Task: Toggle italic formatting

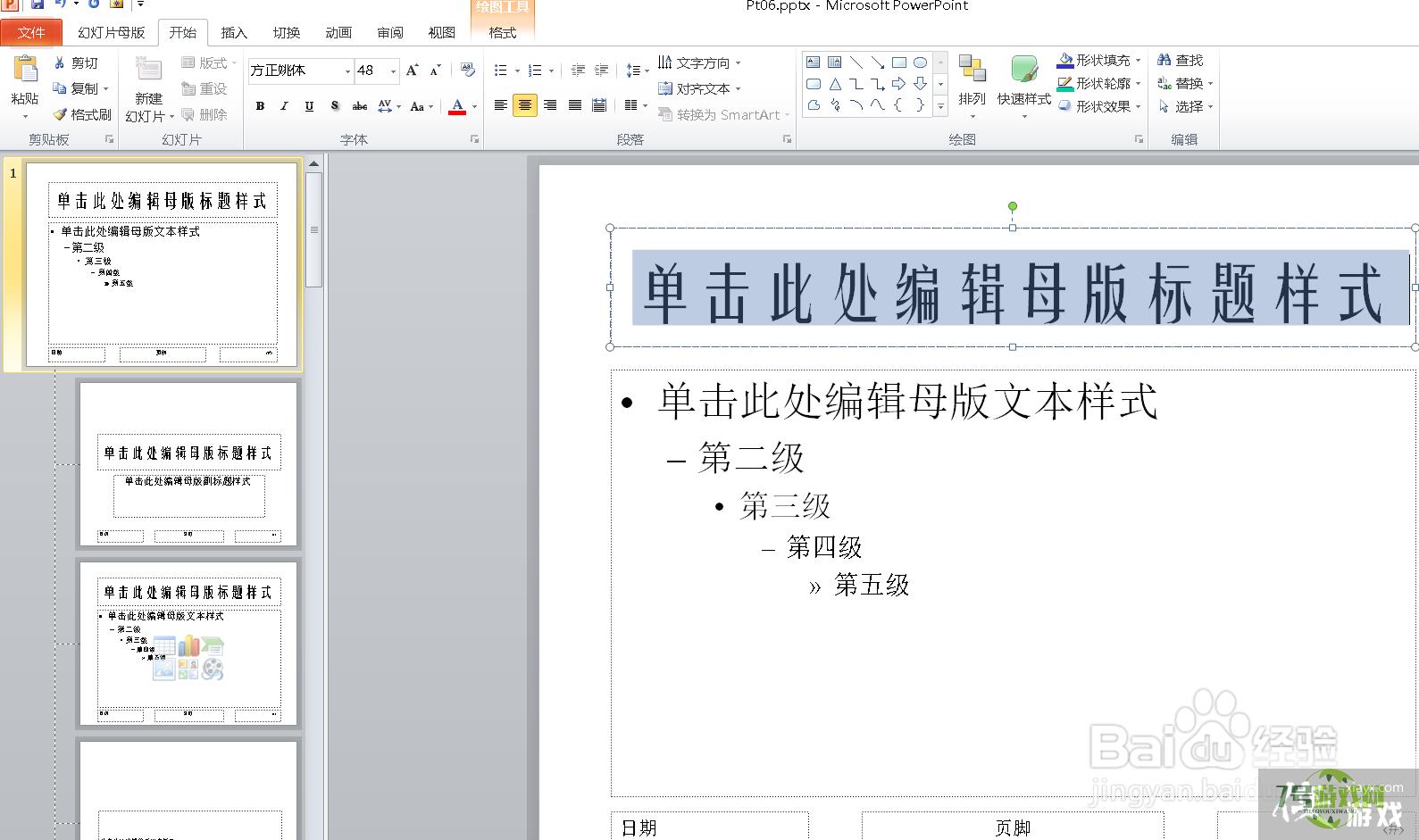Action: tap(284, 106)
